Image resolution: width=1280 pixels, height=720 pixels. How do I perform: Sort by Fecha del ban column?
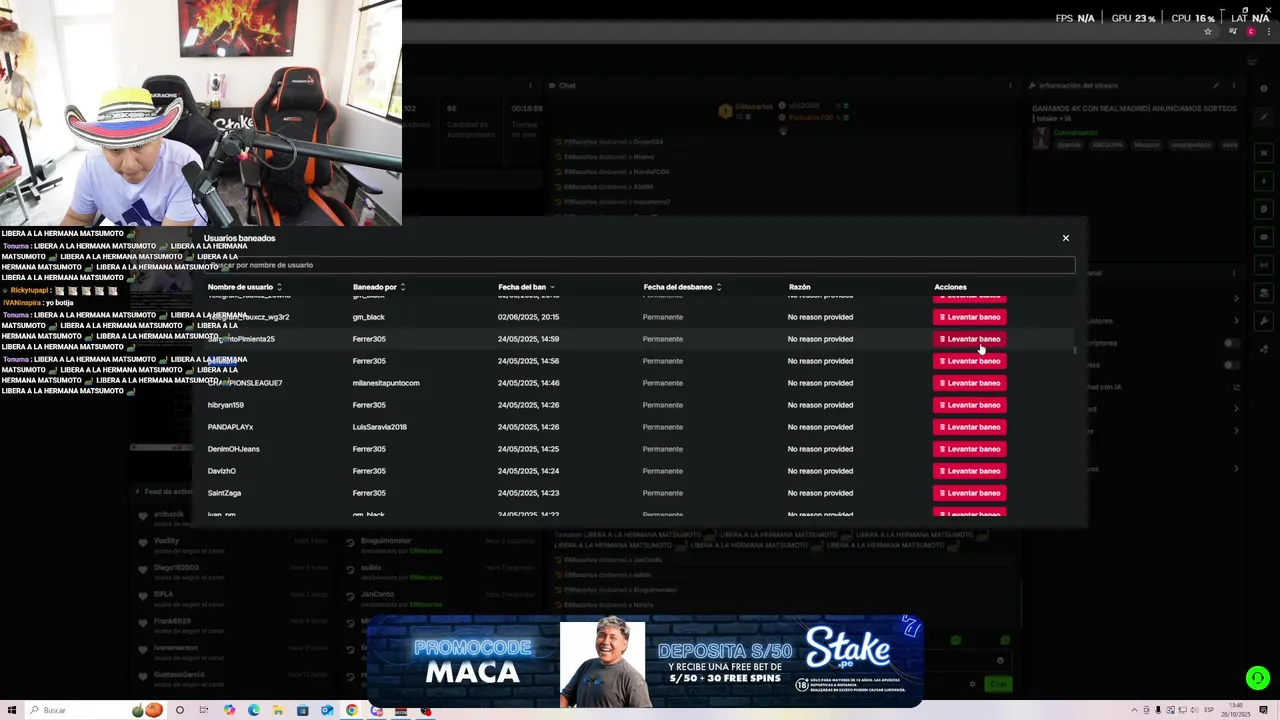(x=526, y=287)
